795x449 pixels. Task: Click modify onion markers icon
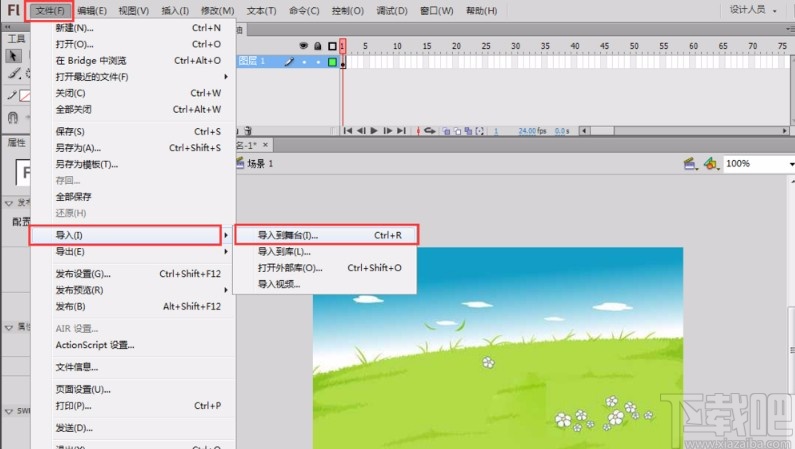(x=480, y=131)
